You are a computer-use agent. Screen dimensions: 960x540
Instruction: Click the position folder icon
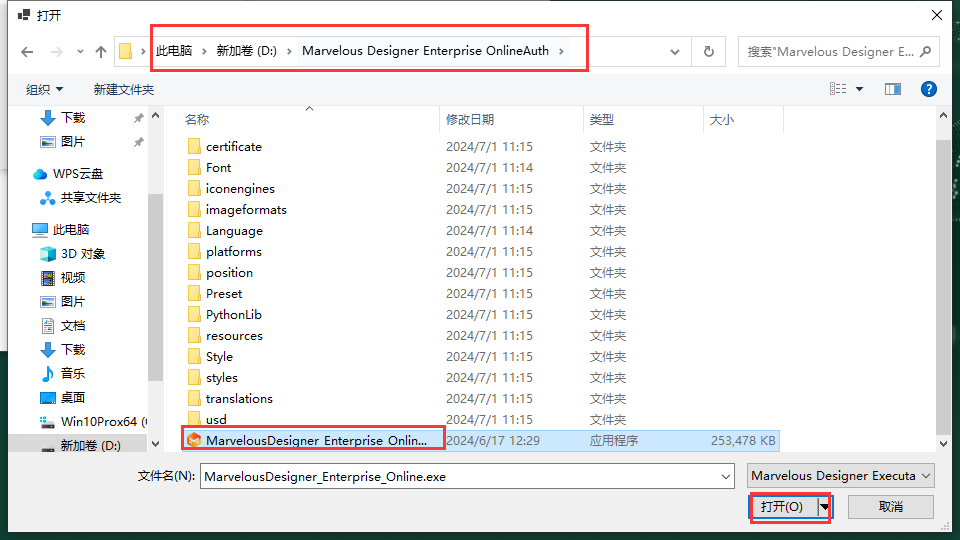[194, 272]
